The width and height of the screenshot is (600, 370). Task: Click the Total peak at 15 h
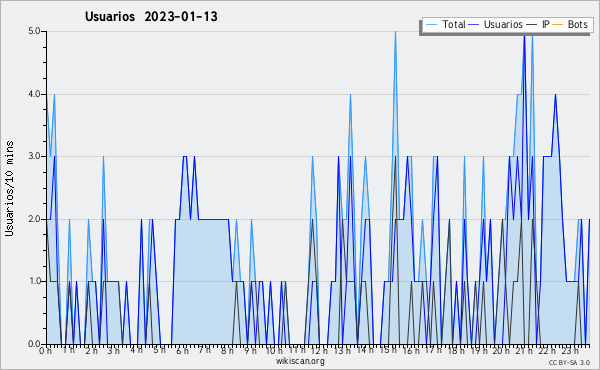coord(395,32)
